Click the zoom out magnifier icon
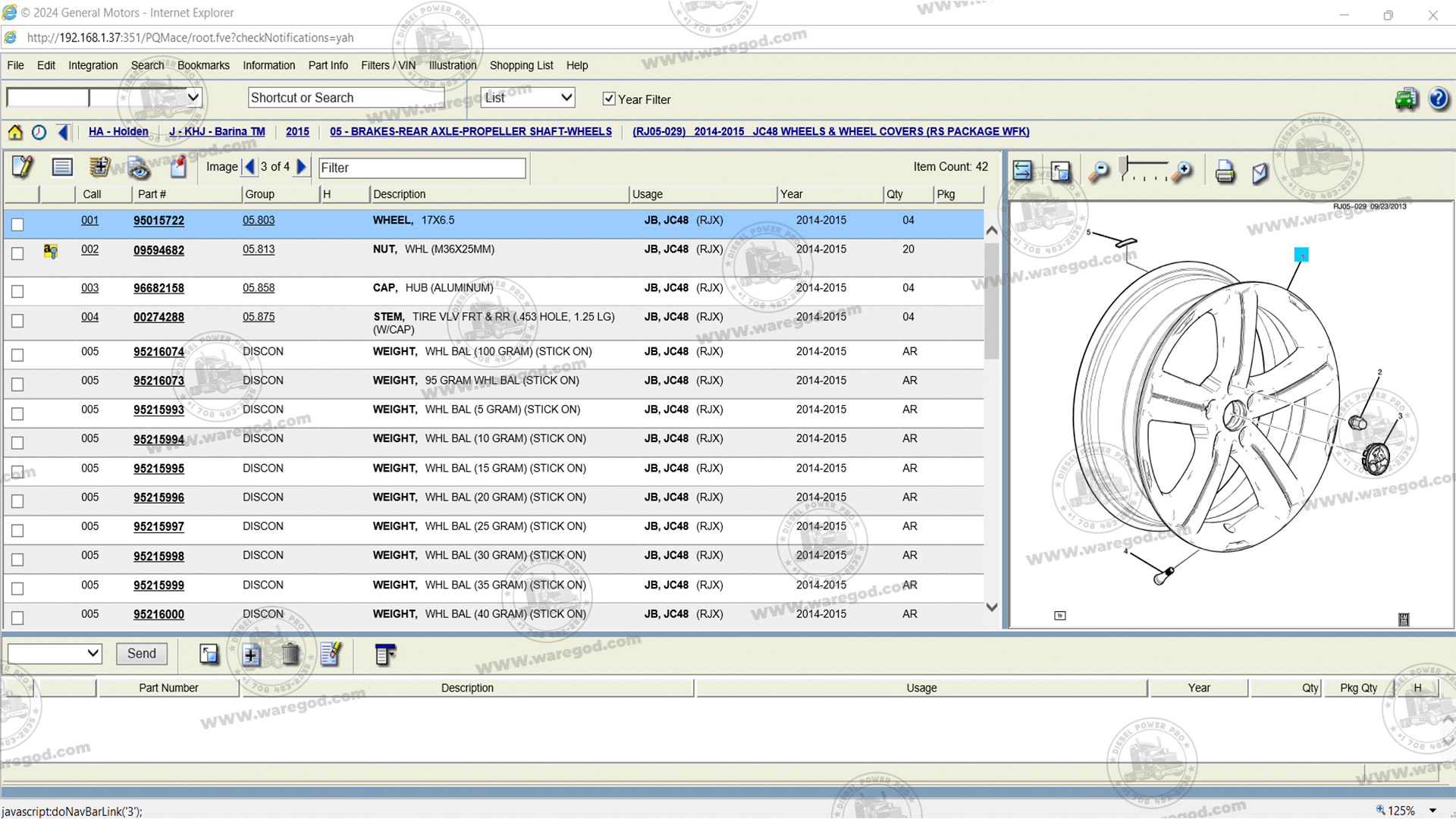 (x=1098, y=172)
